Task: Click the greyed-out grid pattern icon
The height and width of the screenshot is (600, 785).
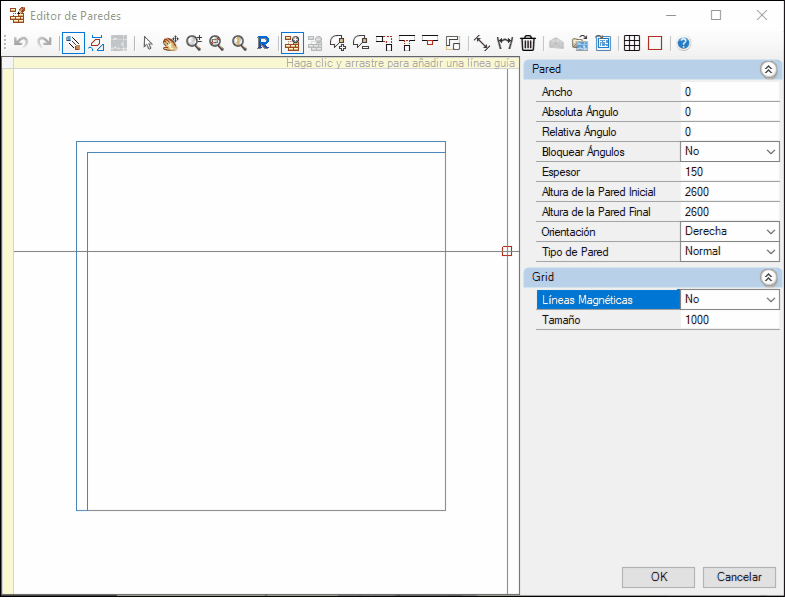Action: [x=119, y=43]
